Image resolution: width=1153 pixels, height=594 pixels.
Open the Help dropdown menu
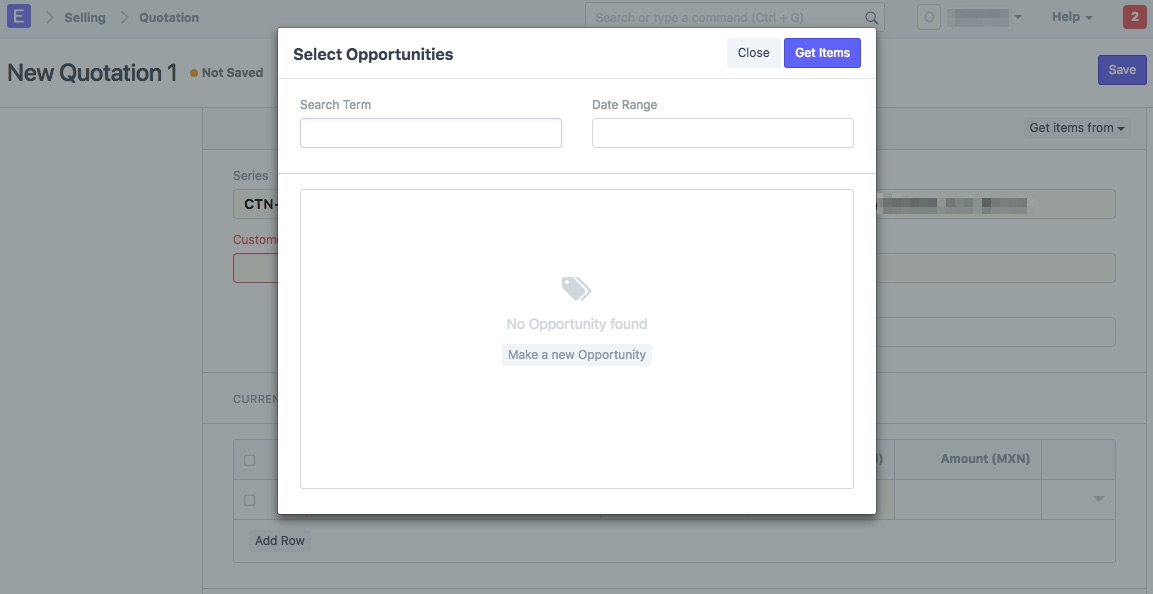(x=1068, y=16)
